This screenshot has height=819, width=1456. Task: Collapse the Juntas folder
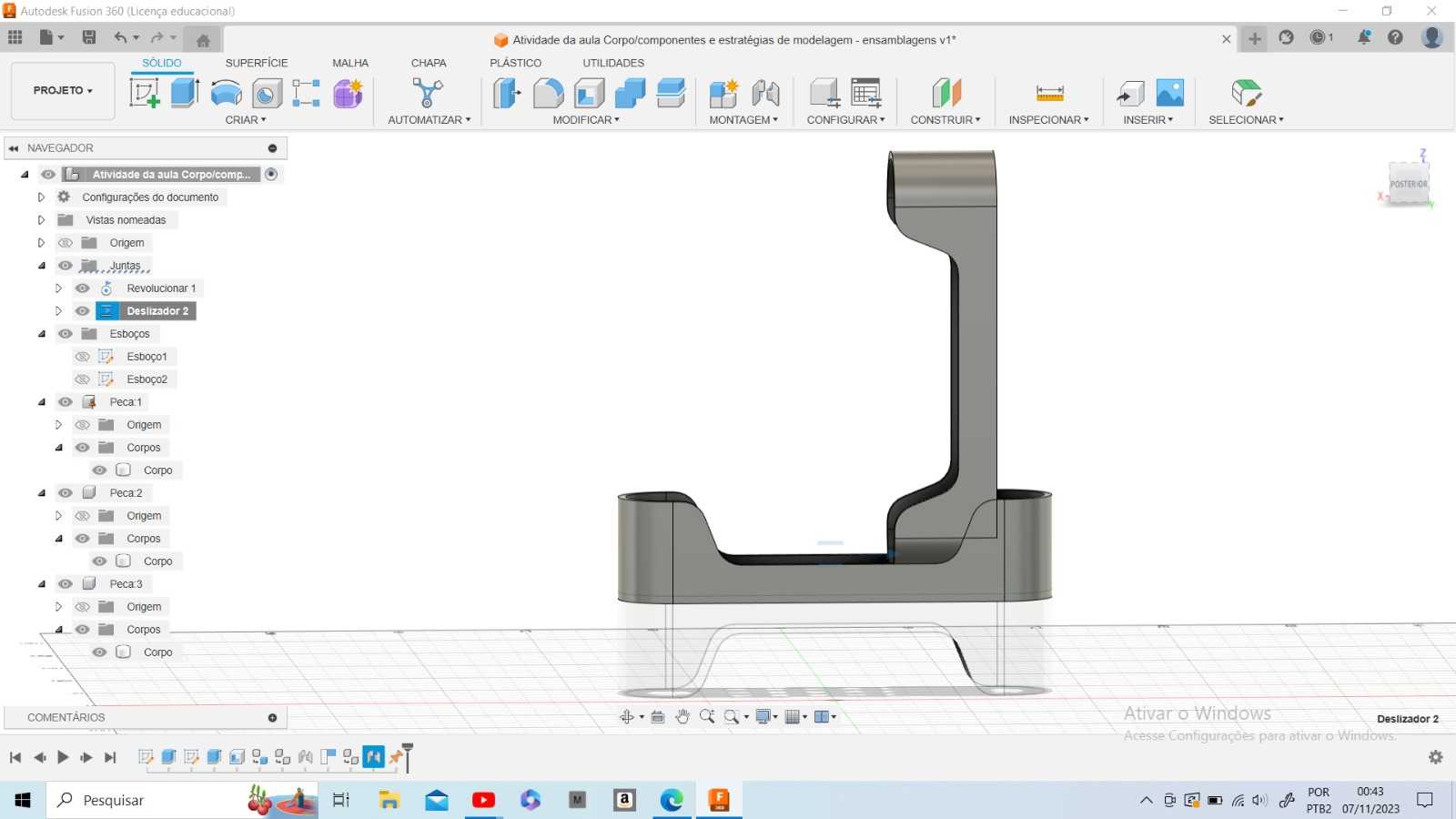pos(42,266)
